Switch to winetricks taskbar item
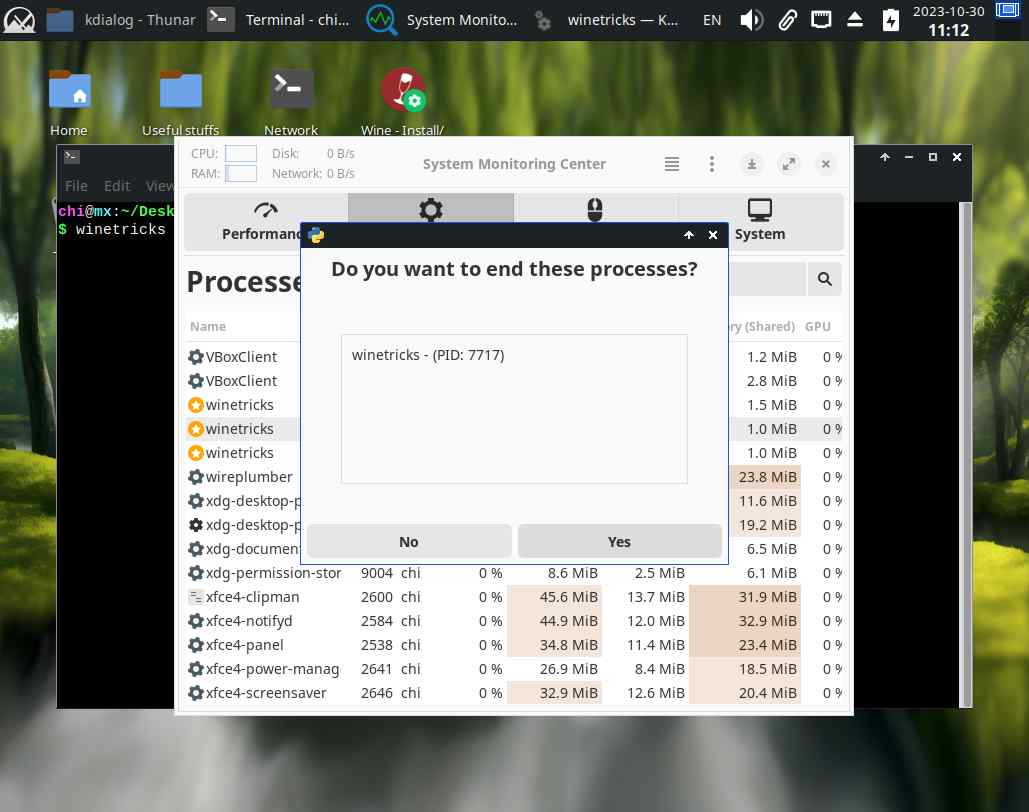 (606, 20)
